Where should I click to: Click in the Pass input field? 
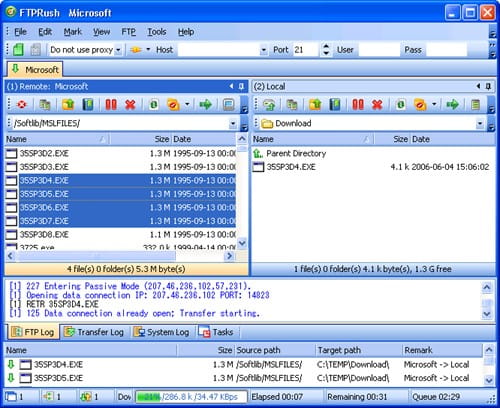point(446,50)
